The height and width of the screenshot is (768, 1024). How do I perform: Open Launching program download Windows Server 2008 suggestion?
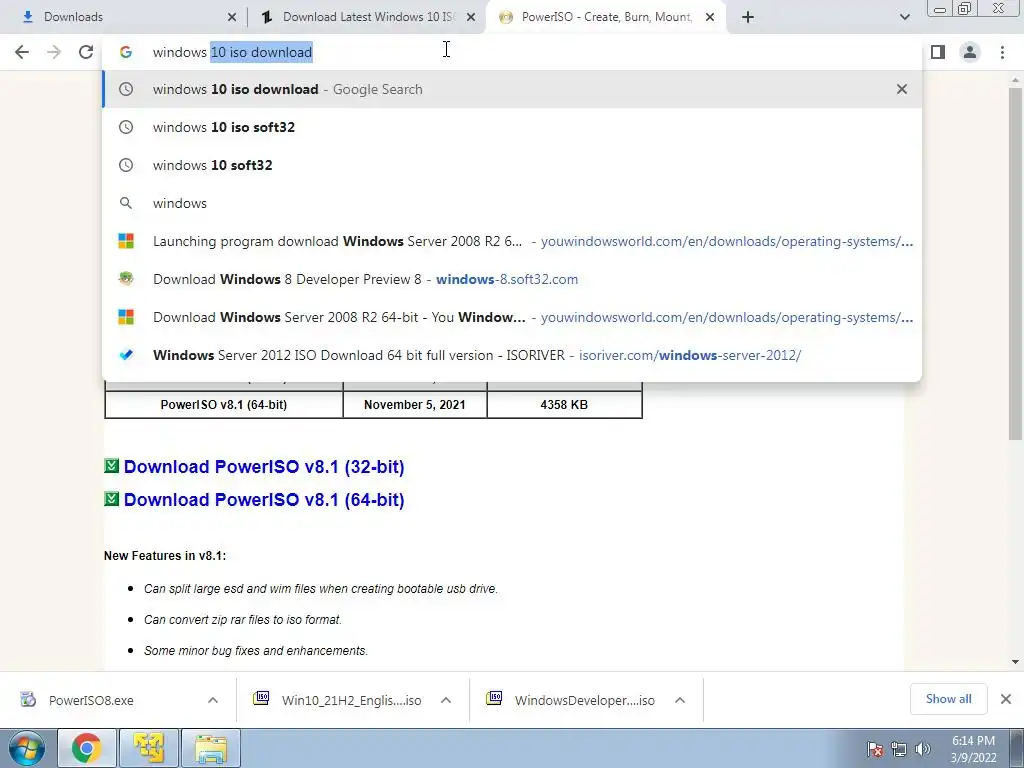tap(512, 241)
